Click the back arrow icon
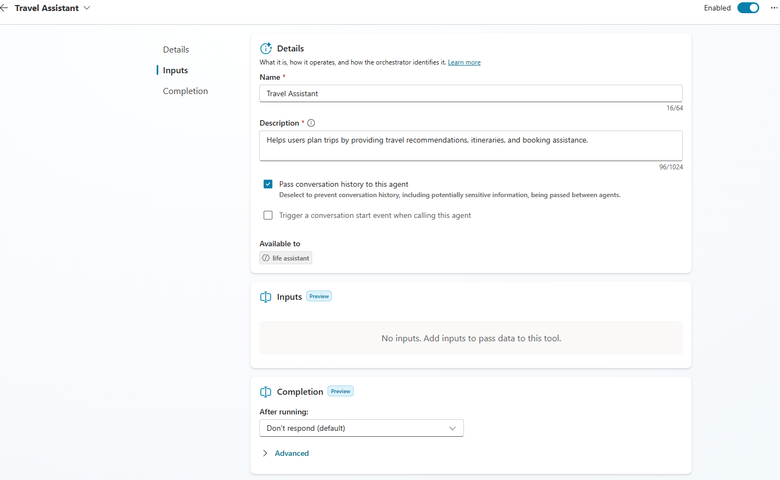The image size is (780, 480). point(4,8)
